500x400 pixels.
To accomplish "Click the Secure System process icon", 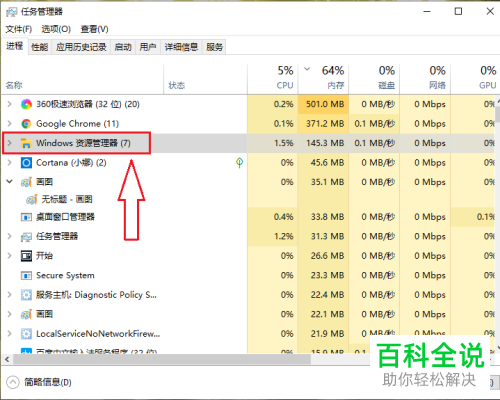I will pyautogui.click(x=26, y=275).
